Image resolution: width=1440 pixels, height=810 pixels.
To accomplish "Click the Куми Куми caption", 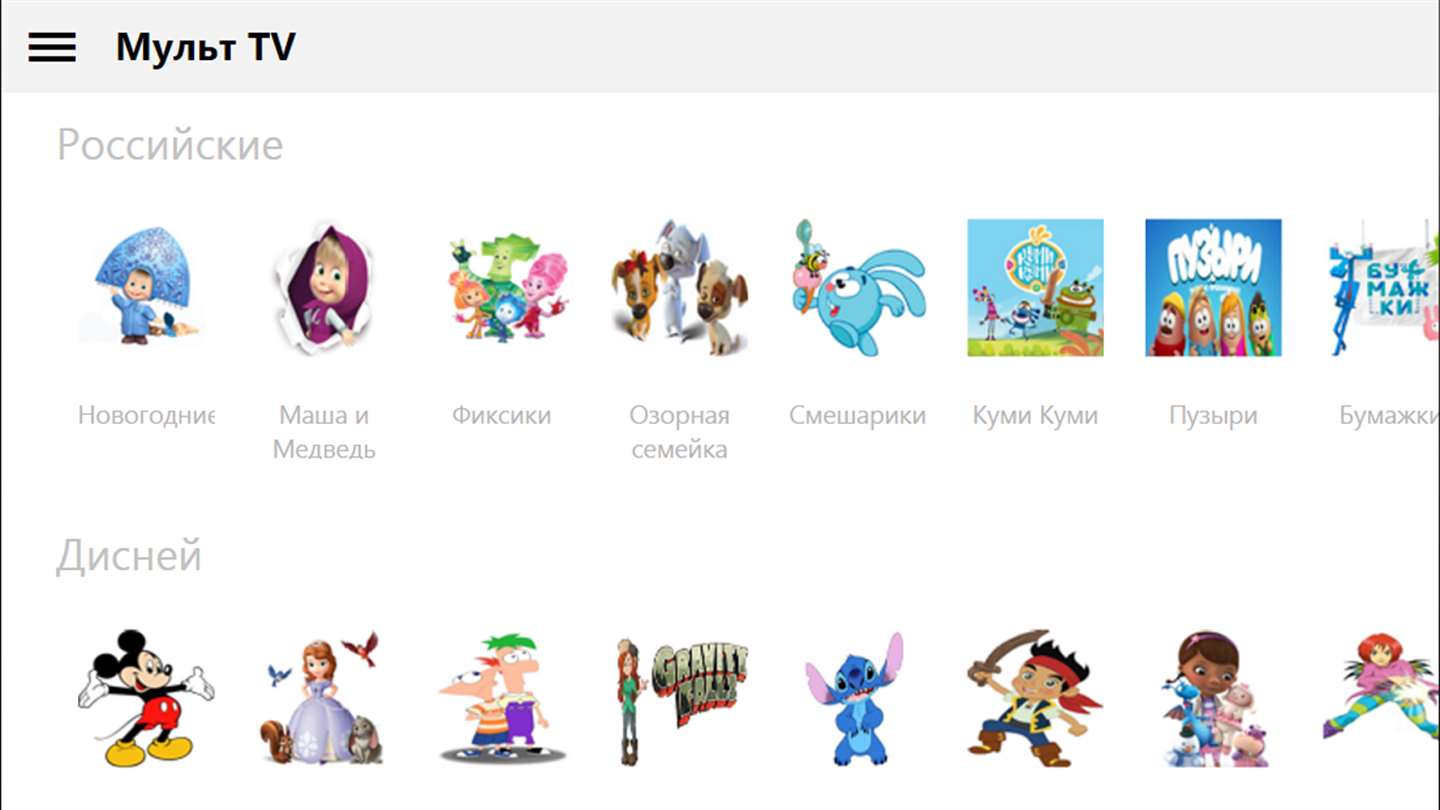I will (1036, 415).
